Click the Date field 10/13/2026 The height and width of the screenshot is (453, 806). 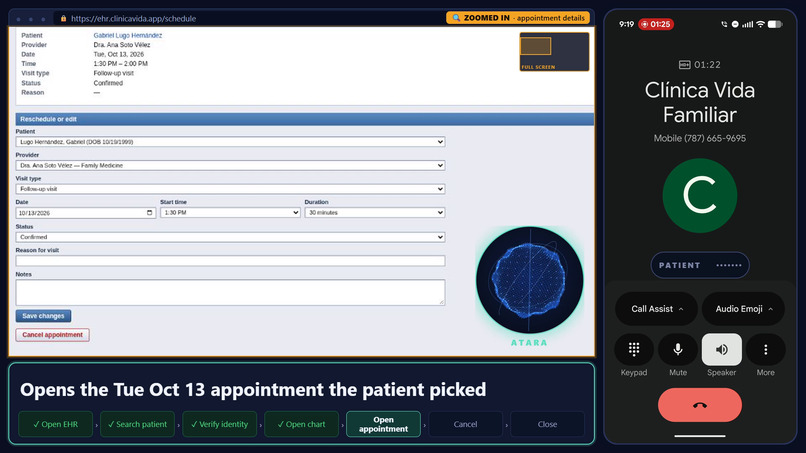pos(86,213)
